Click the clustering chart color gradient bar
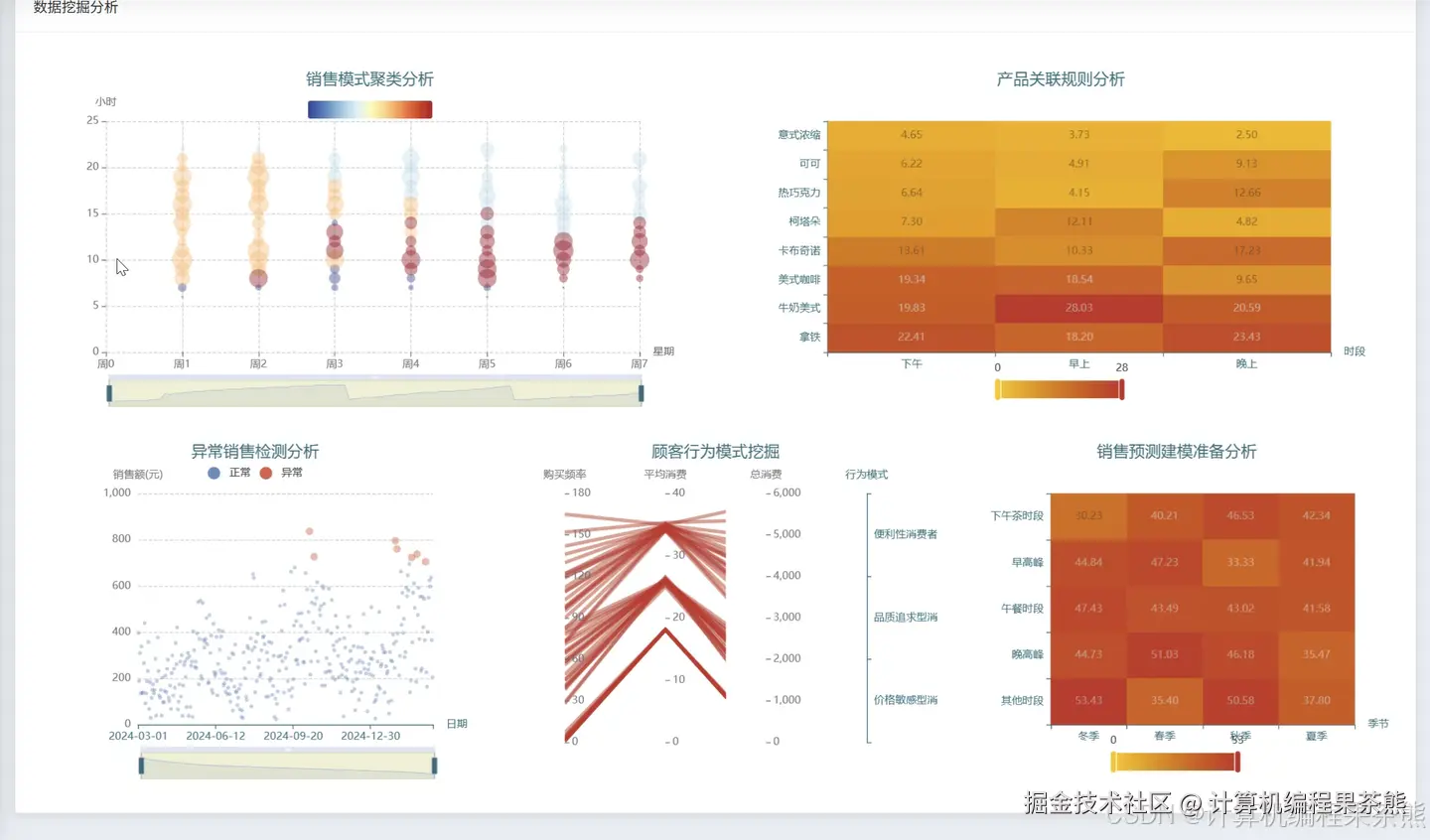1430x840 pixels. click(x=369, y=109)
